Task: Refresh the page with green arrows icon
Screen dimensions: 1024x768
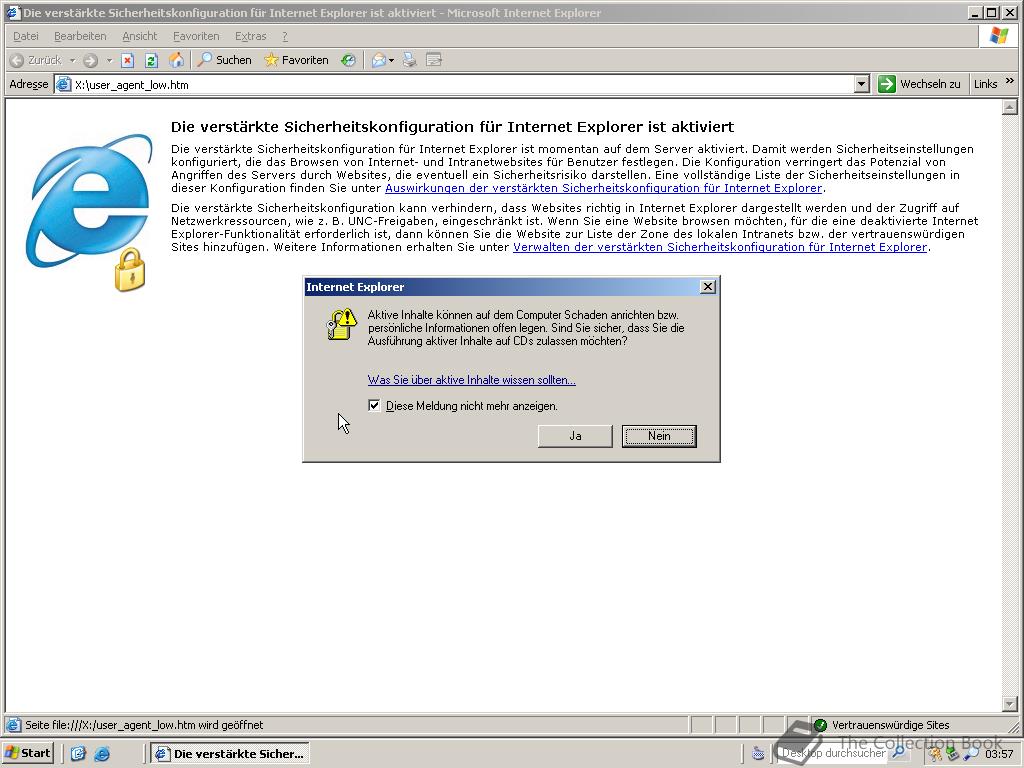Action: 152,60
